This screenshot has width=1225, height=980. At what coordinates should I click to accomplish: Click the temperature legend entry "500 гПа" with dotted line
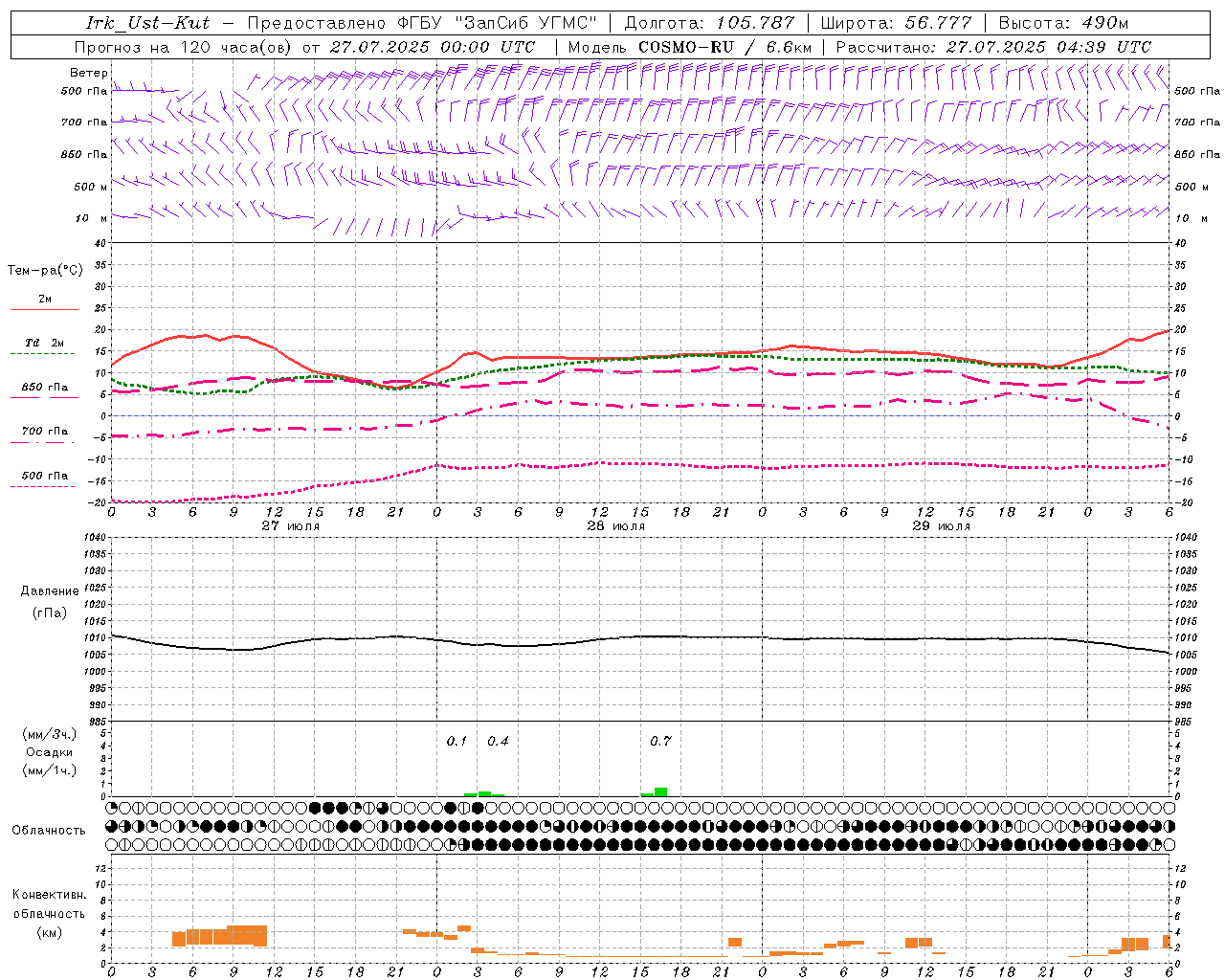coord(45,476)
